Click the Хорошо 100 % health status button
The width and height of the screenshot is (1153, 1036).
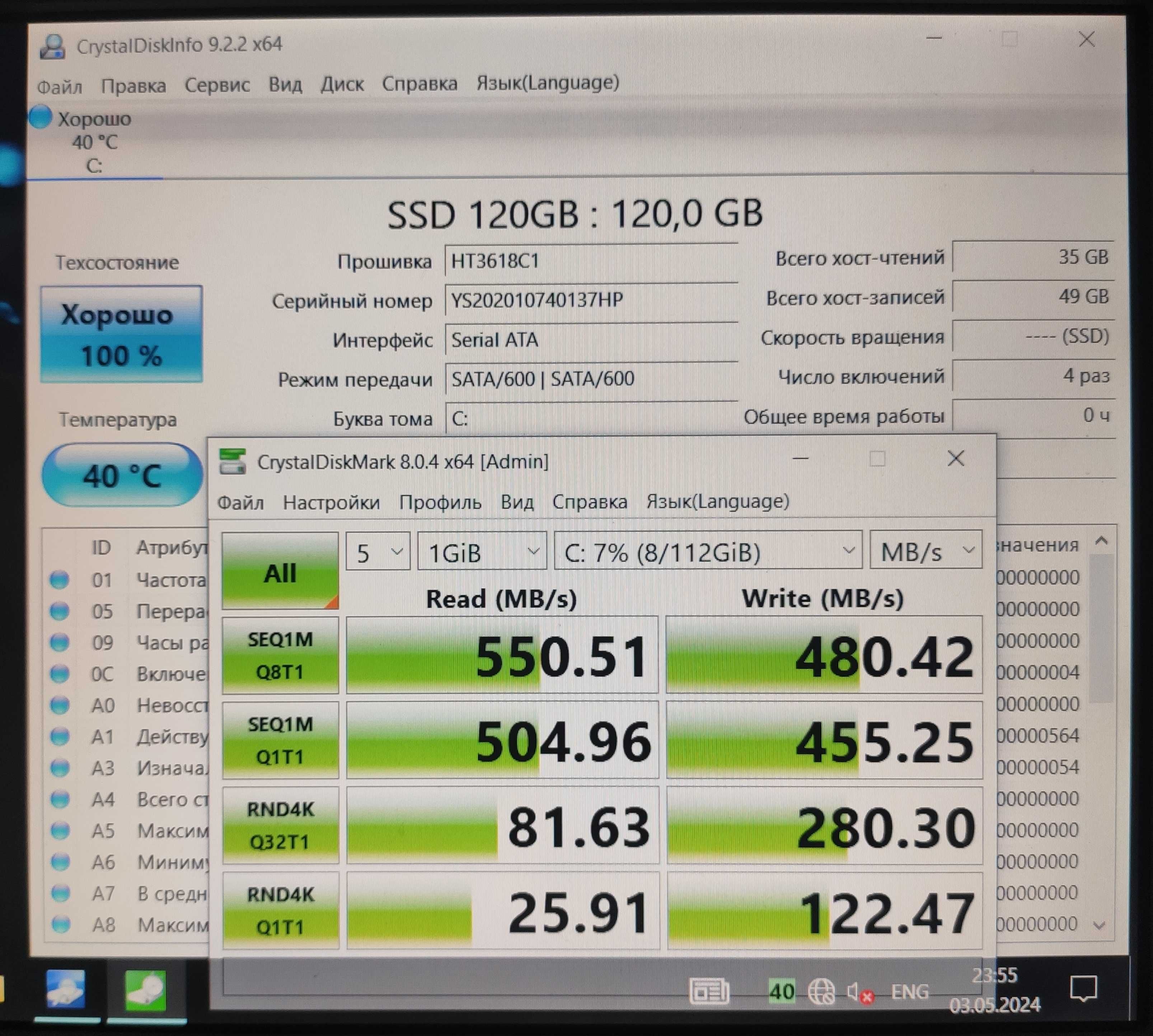[x=121, y=334]
